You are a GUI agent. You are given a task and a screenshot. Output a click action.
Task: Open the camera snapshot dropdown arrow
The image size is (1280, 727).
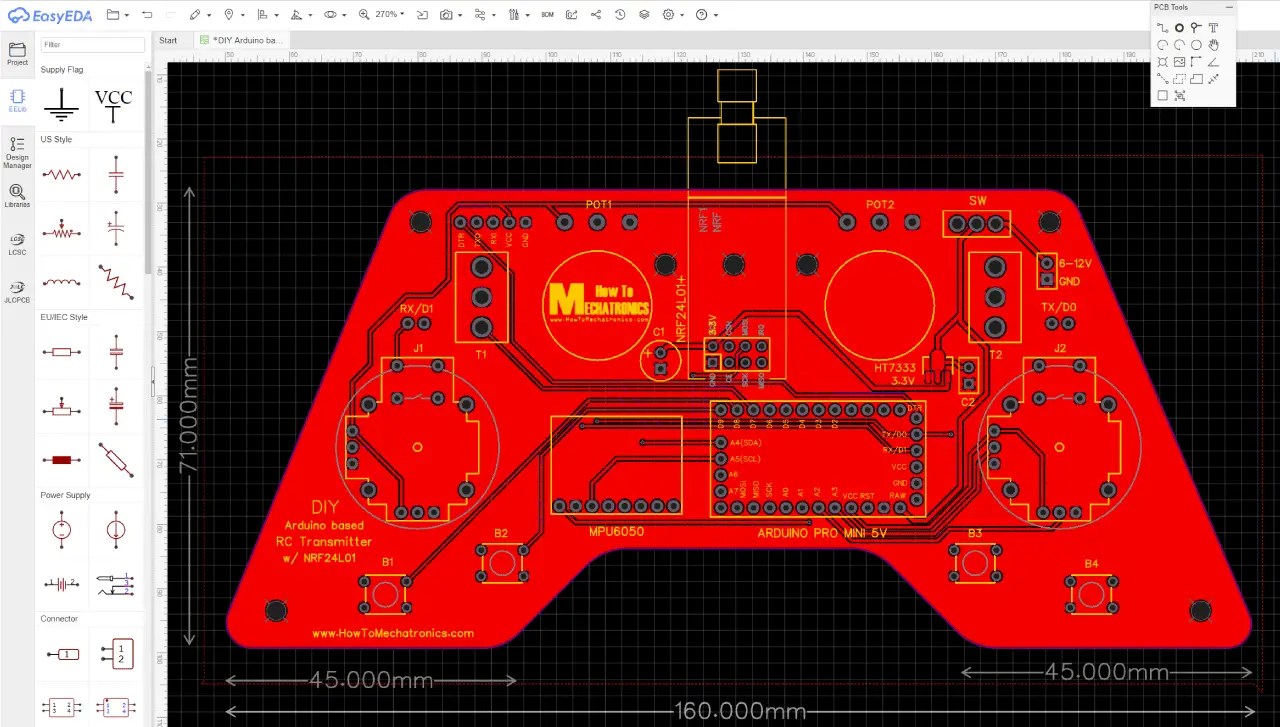click(460, 15)
